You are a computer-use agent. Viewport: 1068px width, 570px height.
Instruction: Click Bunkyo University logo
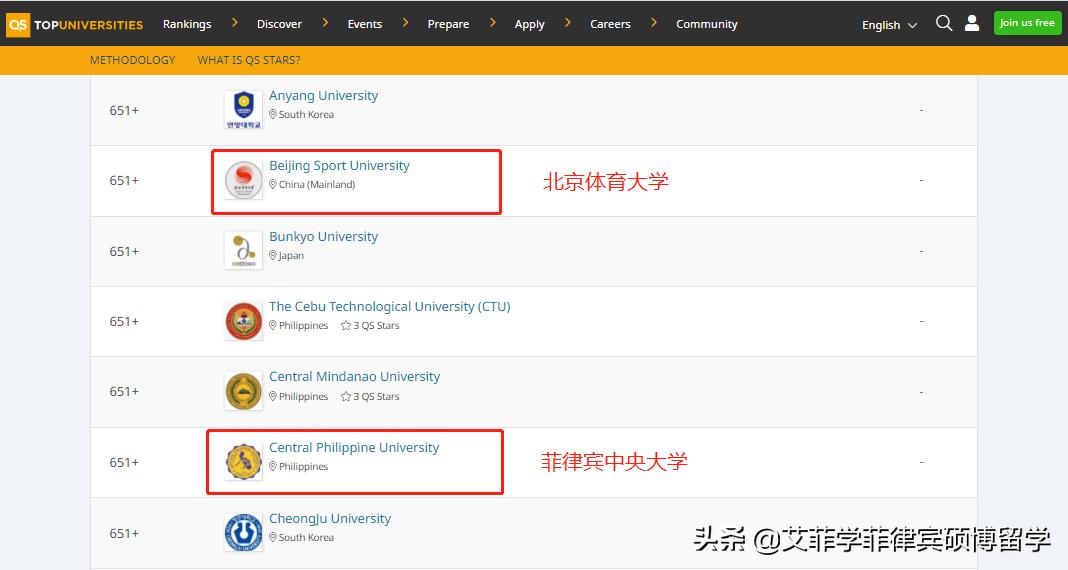click(x=243, y=251)
